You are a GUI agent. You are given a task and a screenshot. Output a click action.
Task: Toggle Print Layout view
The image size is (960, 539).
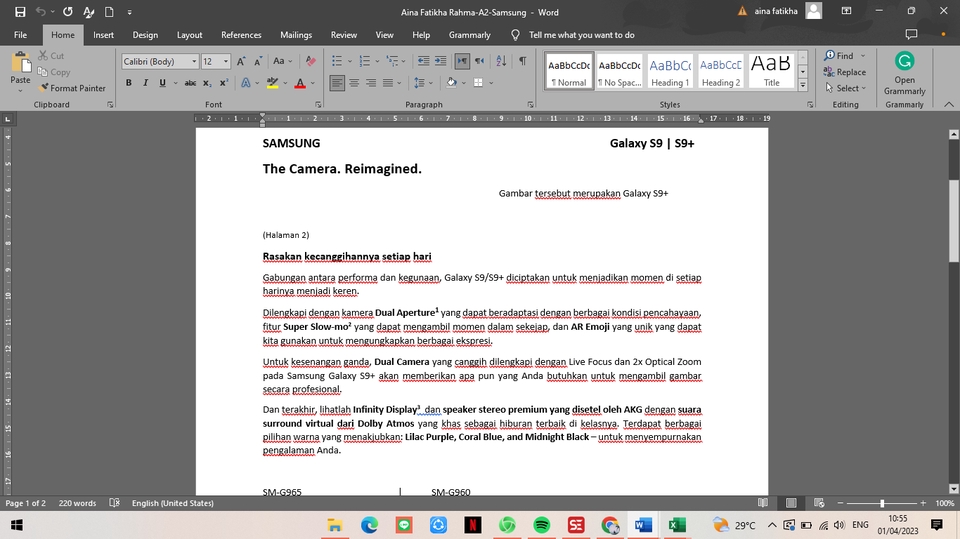791,503
